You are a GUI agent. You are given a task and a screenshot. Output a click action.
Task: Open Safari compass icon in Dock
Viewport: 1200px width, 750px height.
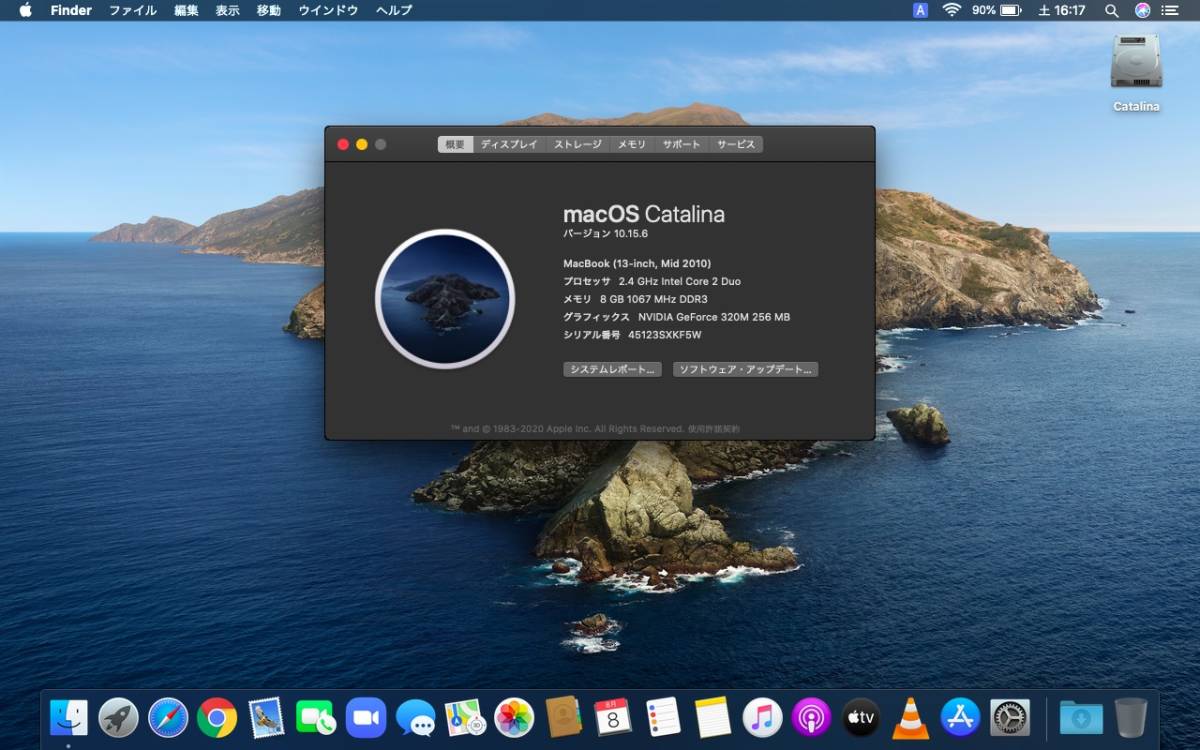point(168,717)
